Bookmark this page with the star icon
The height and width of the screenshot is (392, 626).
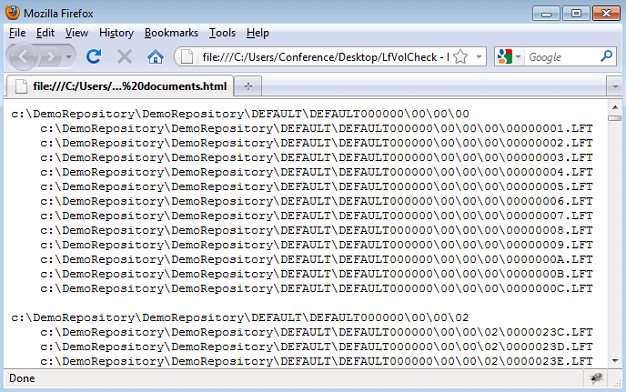pos(460,57)
